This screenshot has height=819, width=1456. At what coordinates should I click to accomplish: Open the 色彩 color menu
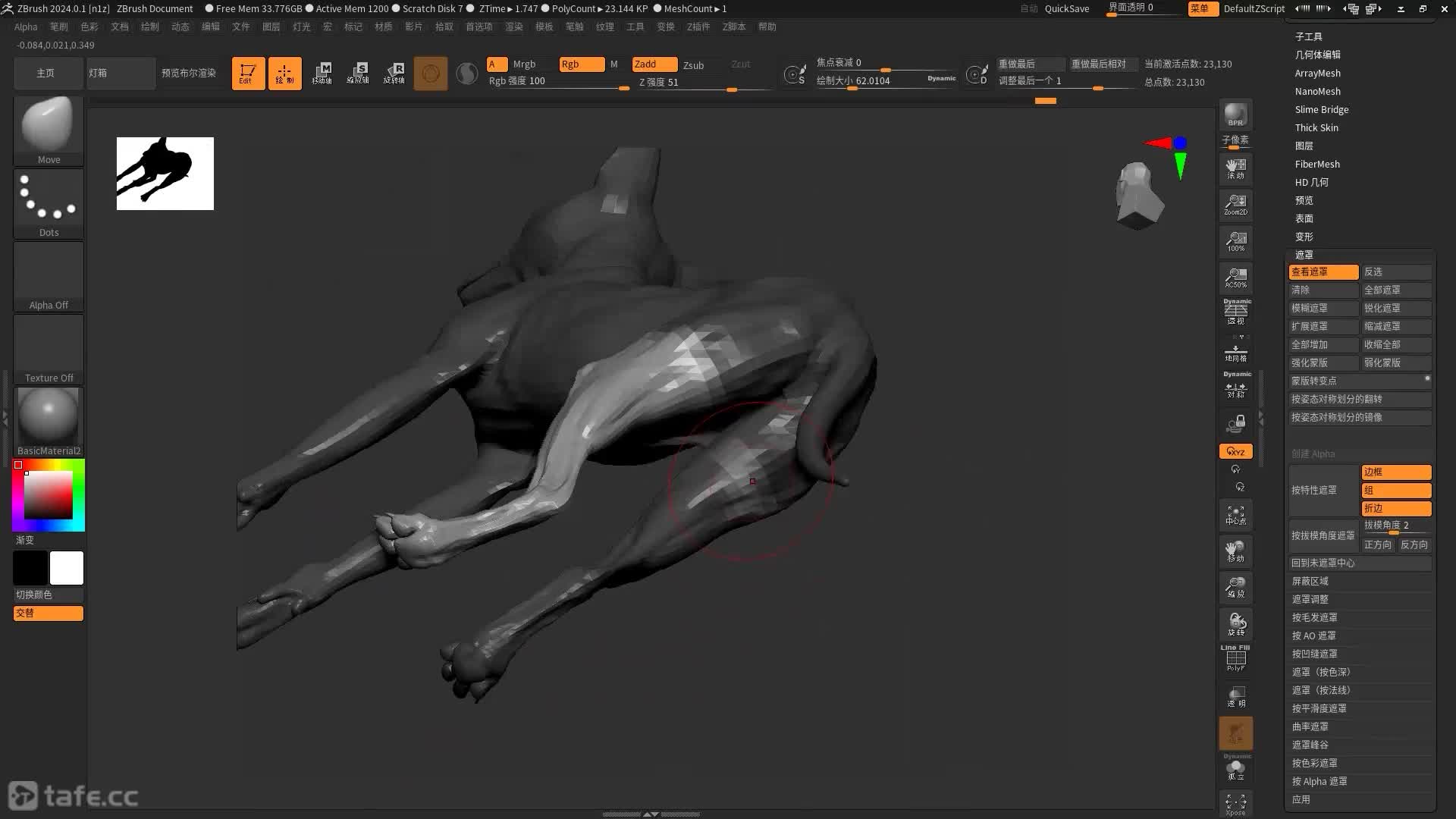(89, 27)
